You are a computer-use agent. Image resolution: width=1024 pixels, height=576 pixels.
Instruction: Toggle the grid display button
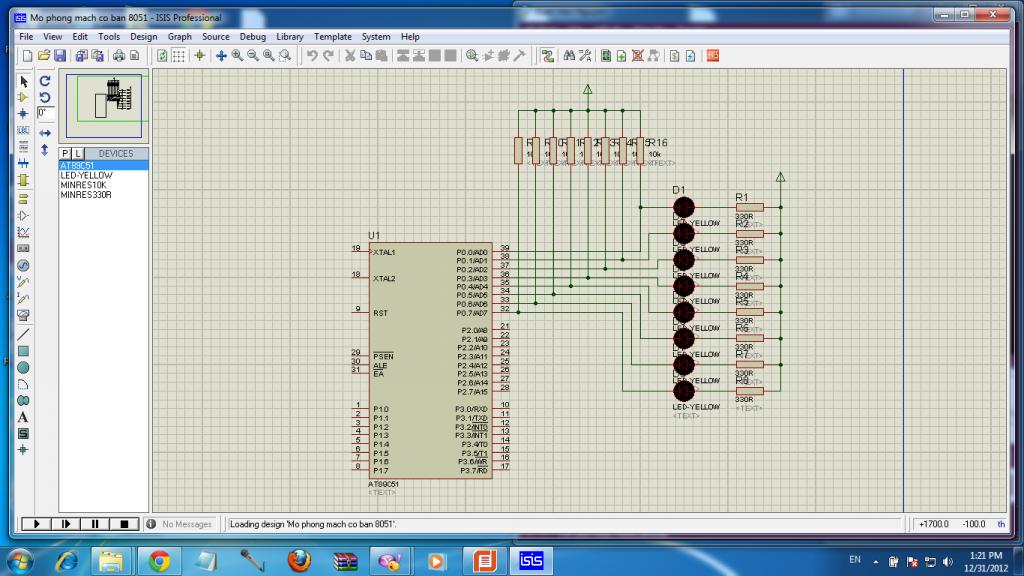[178, 56]
